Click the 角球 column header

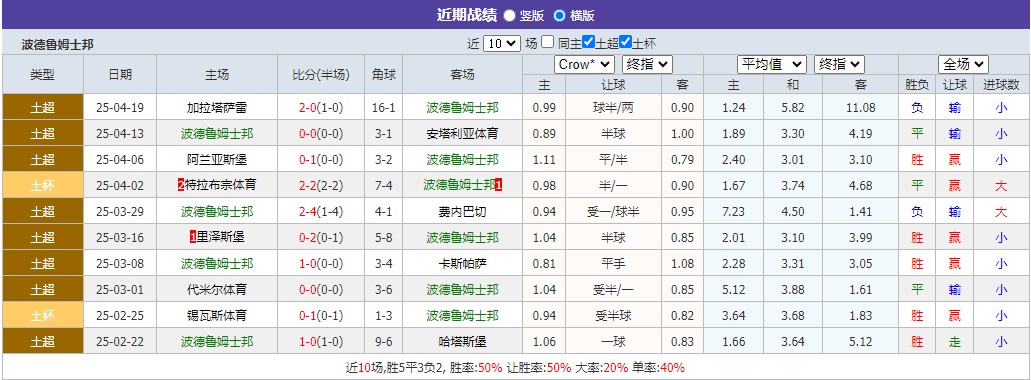coord(384,74)
